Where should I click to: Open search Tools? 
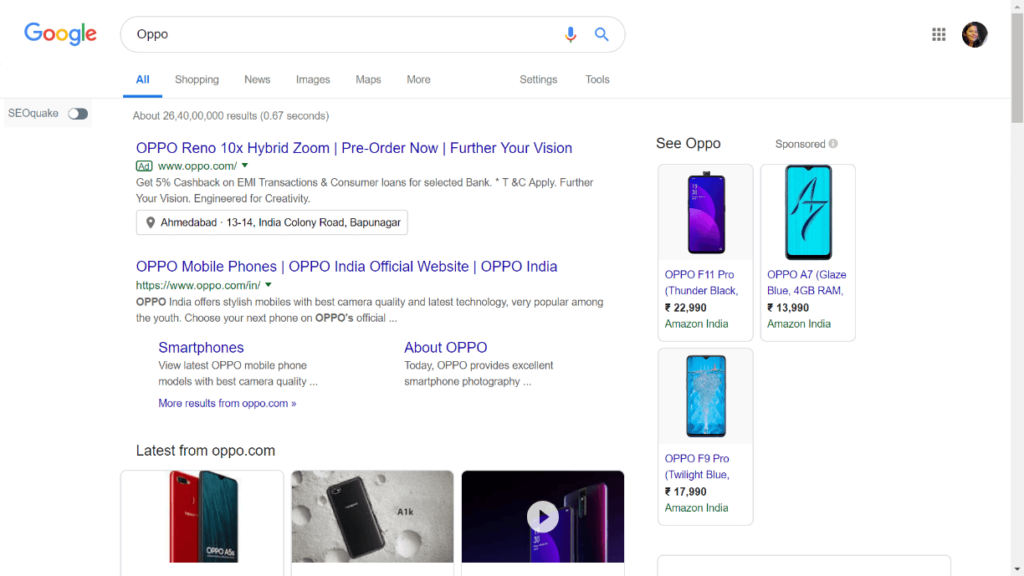point(597,80)
